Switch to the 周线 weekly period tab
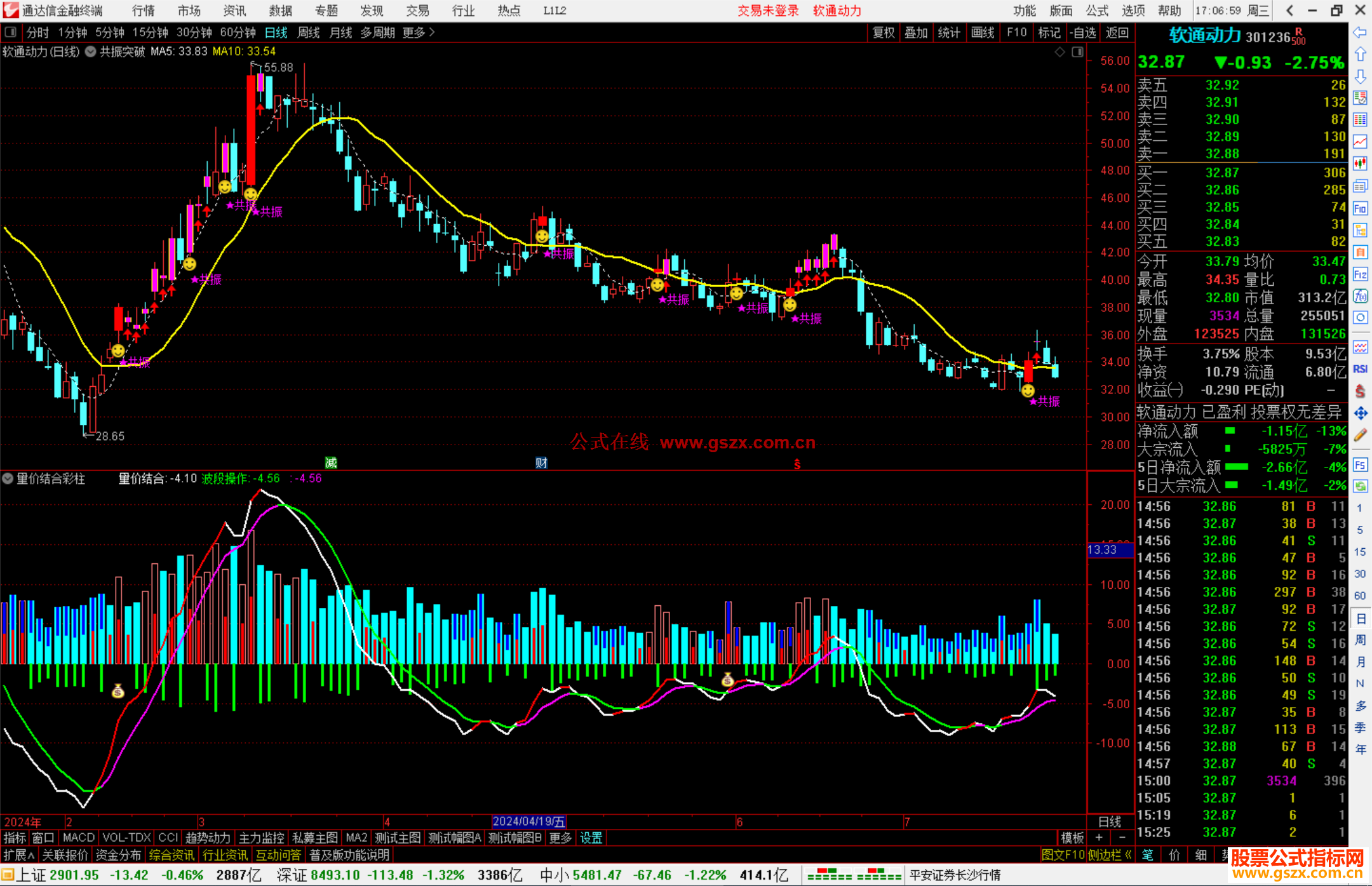 pos(309,32)
